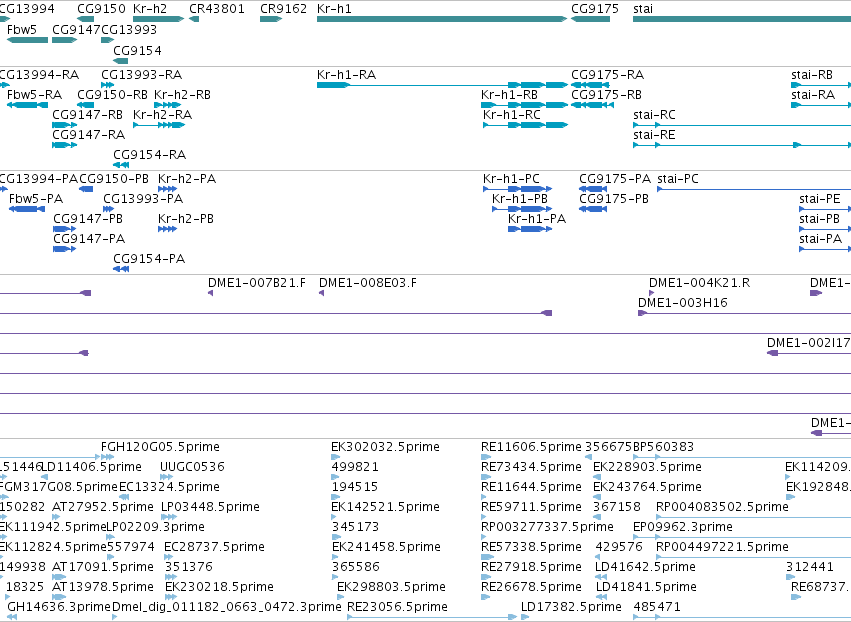
Task: Click the RE23056.5prime EST label
Action: (x=397, y=606)
